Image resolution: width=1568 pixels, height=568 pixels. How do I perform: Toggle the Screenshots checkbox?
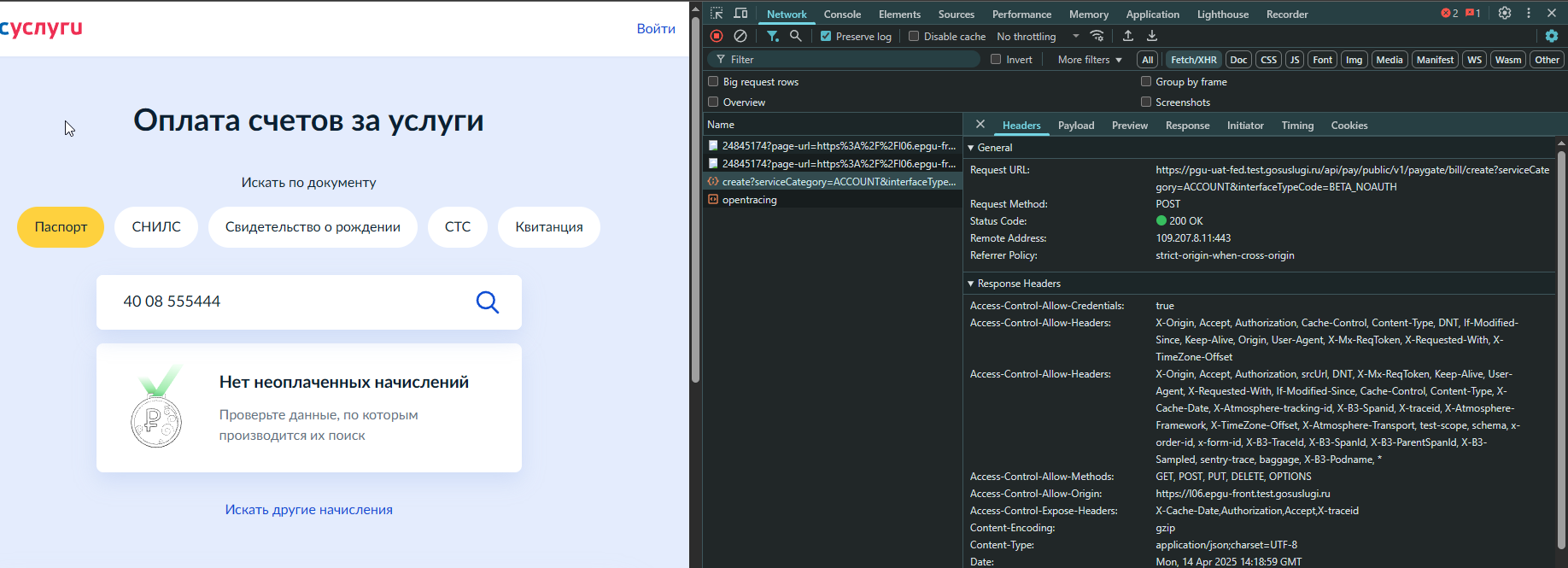point(1146,102)
